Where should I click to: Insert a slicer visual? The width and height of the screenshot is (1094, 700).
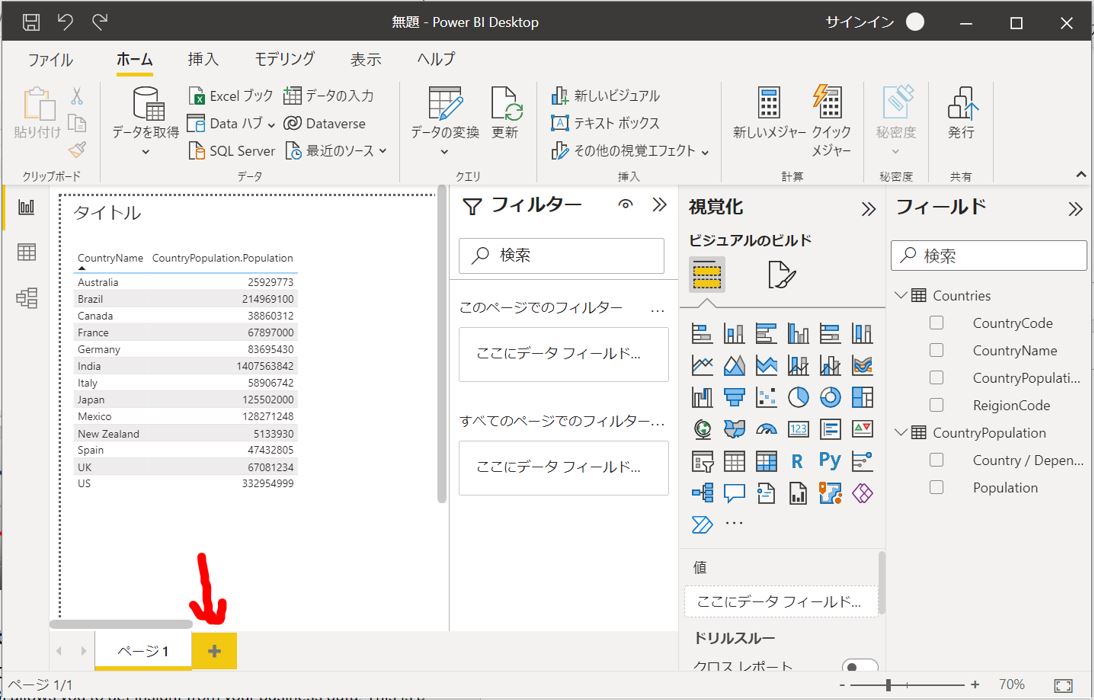click(702, 461)
